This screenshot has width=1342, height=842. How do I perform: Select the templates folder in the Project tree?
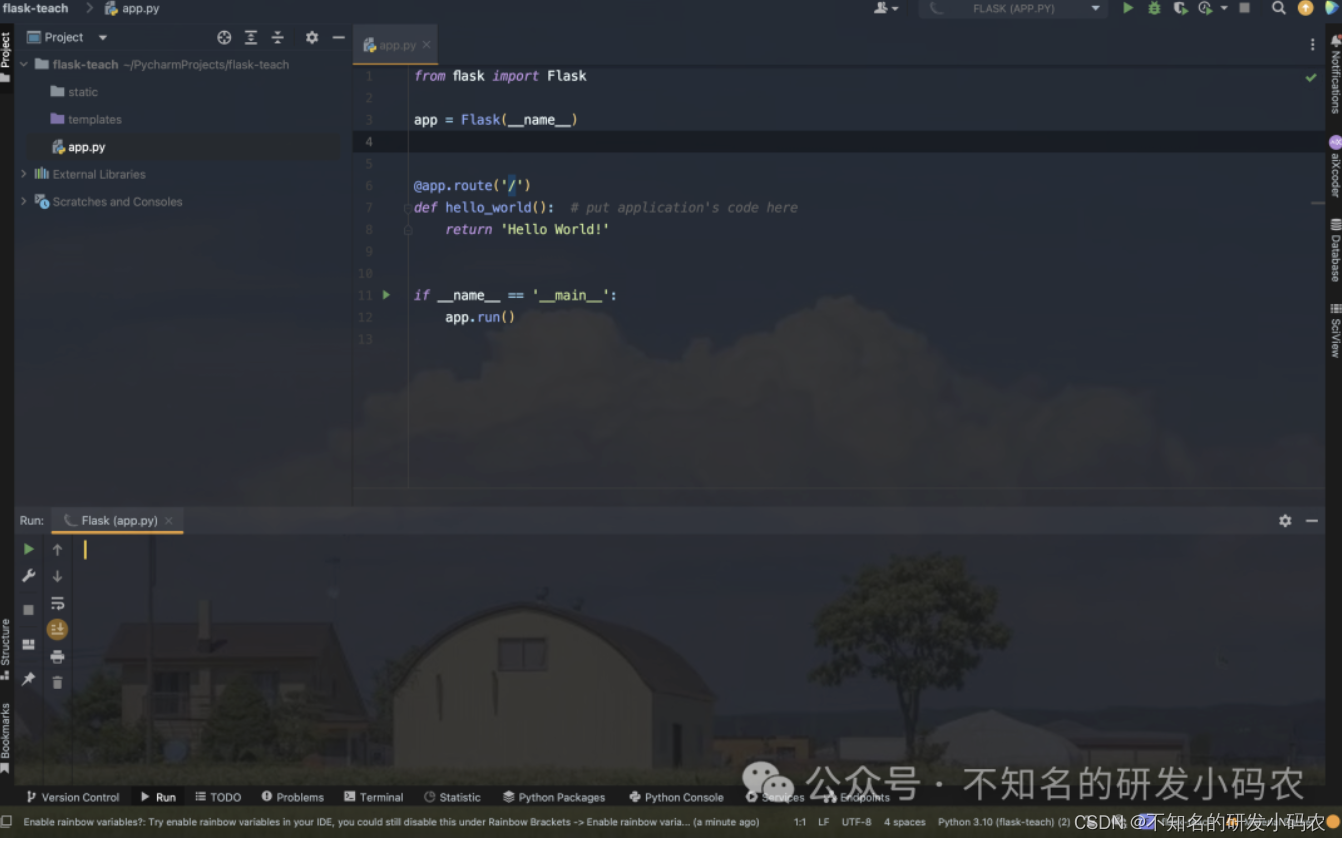(95, 119)
